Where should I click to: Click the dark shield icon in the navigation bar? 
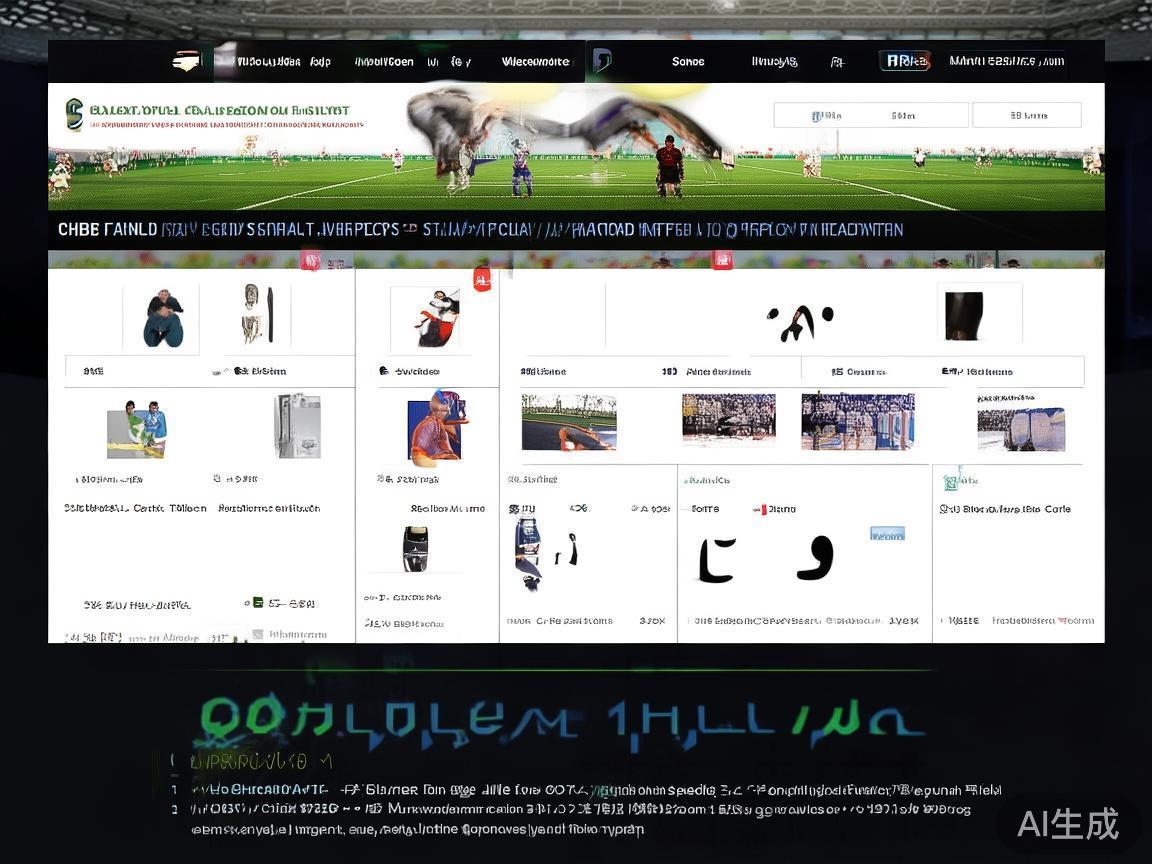click(602, 61)
